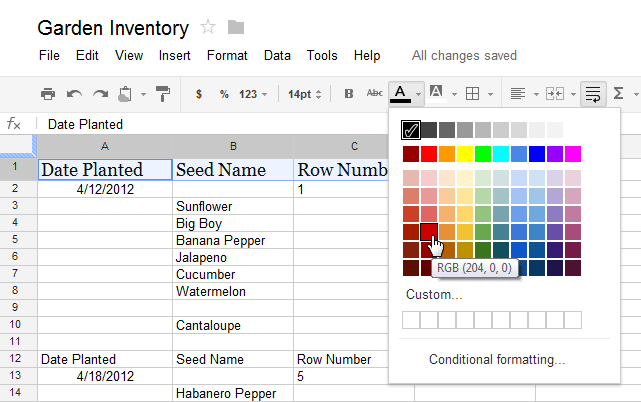Click the folder icon beside the title
Screen dimensions: 641x402
[x=236, y=27]
